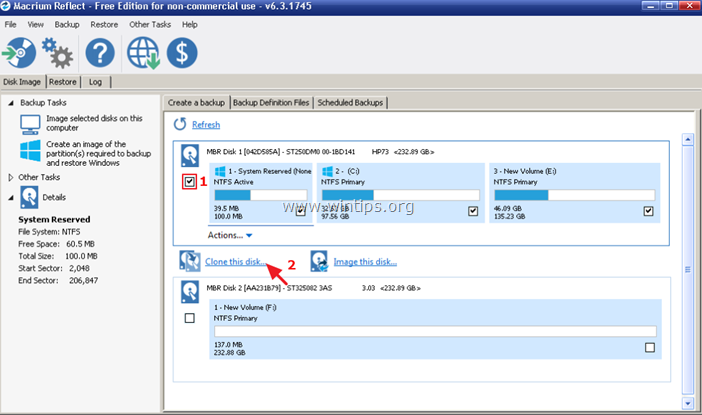Click the 'System Reserved' details heading

[x=54, y=220]
